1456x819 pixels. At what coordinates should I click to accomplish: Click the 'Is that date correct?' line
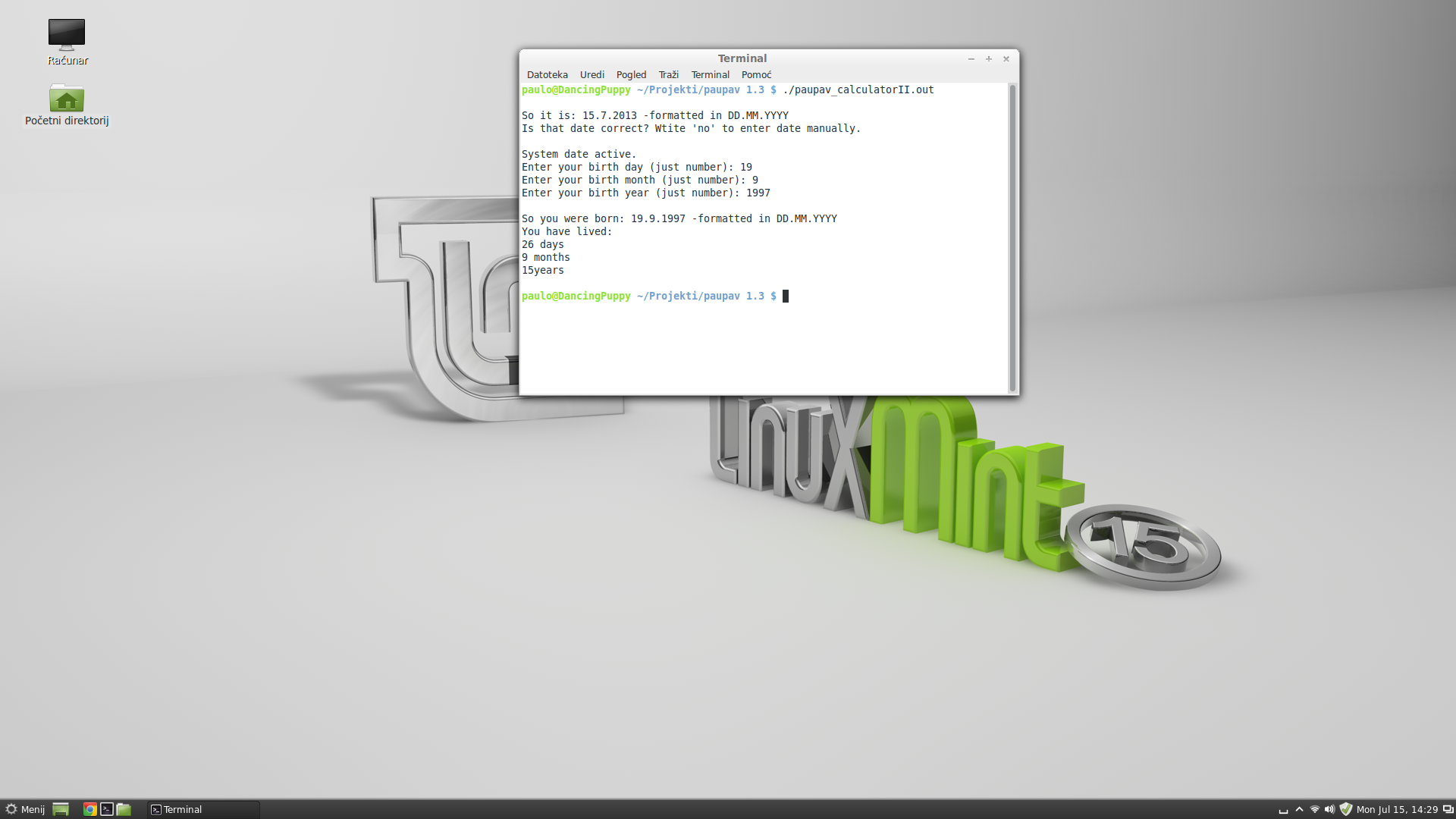[x=691, y=128]
